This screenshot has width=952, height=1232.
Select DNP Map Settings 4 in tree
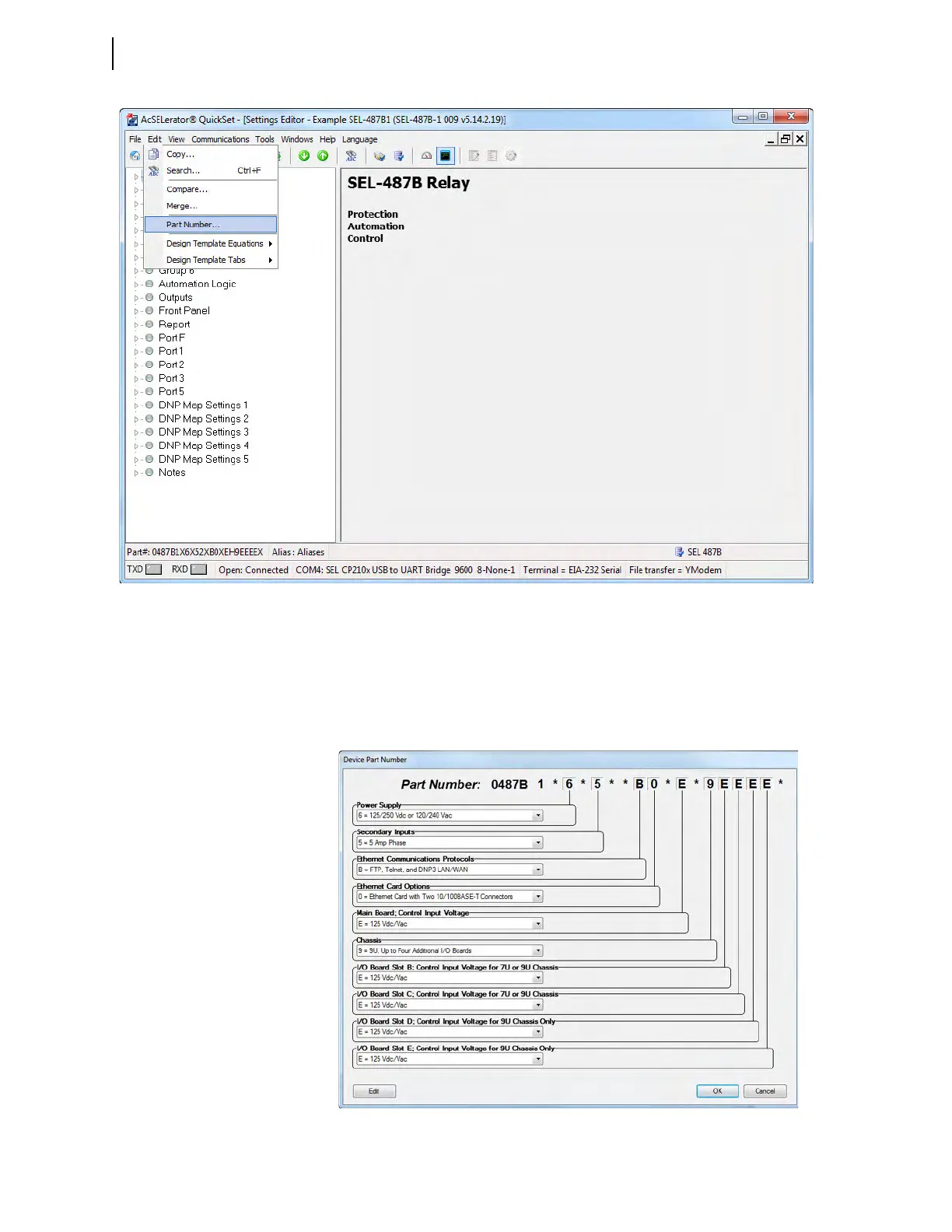coord(204,446)
